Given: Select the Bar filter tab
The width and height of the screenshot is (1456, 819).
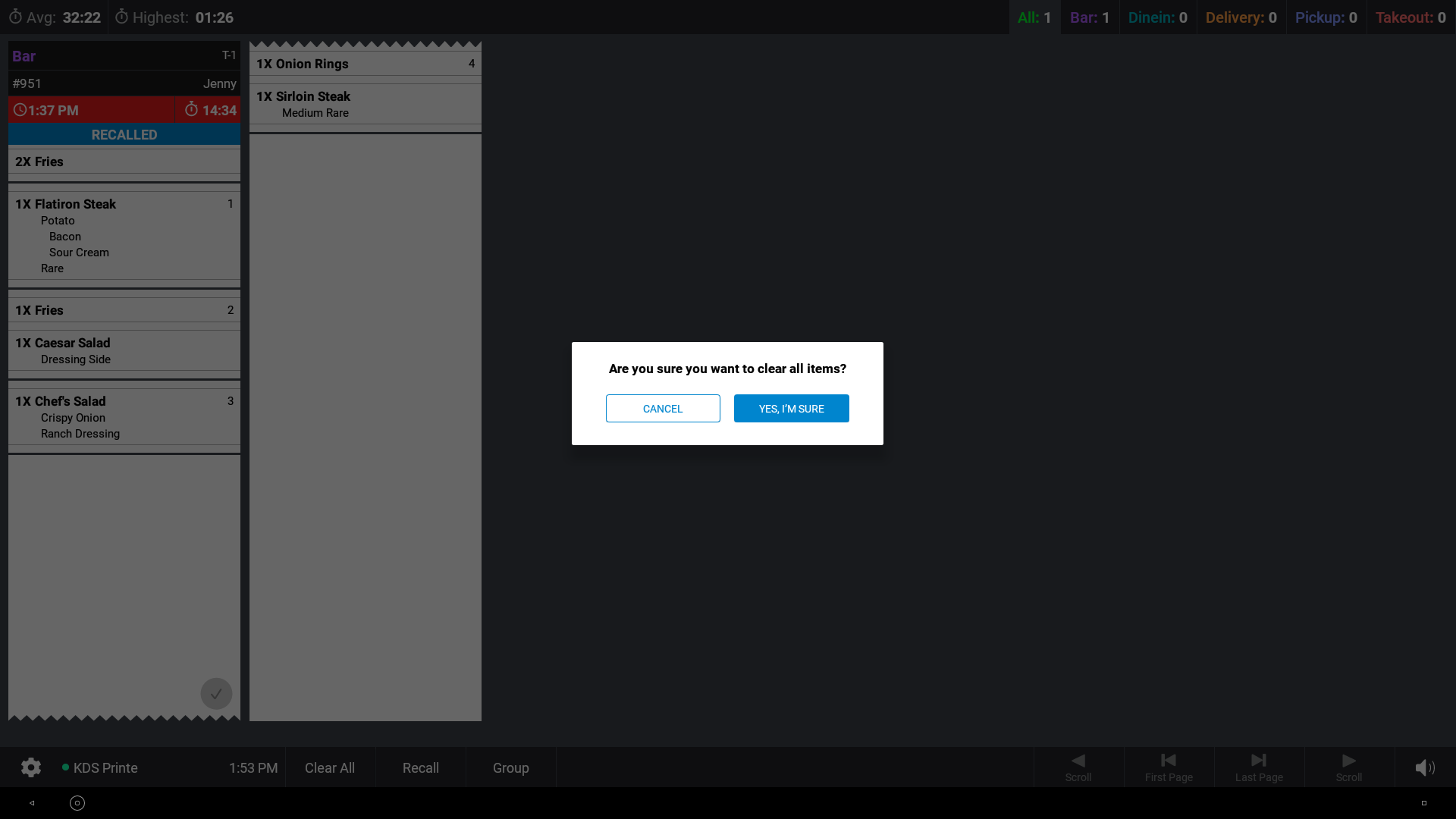Looking at the screenshot, I should tap(1089, 17).
